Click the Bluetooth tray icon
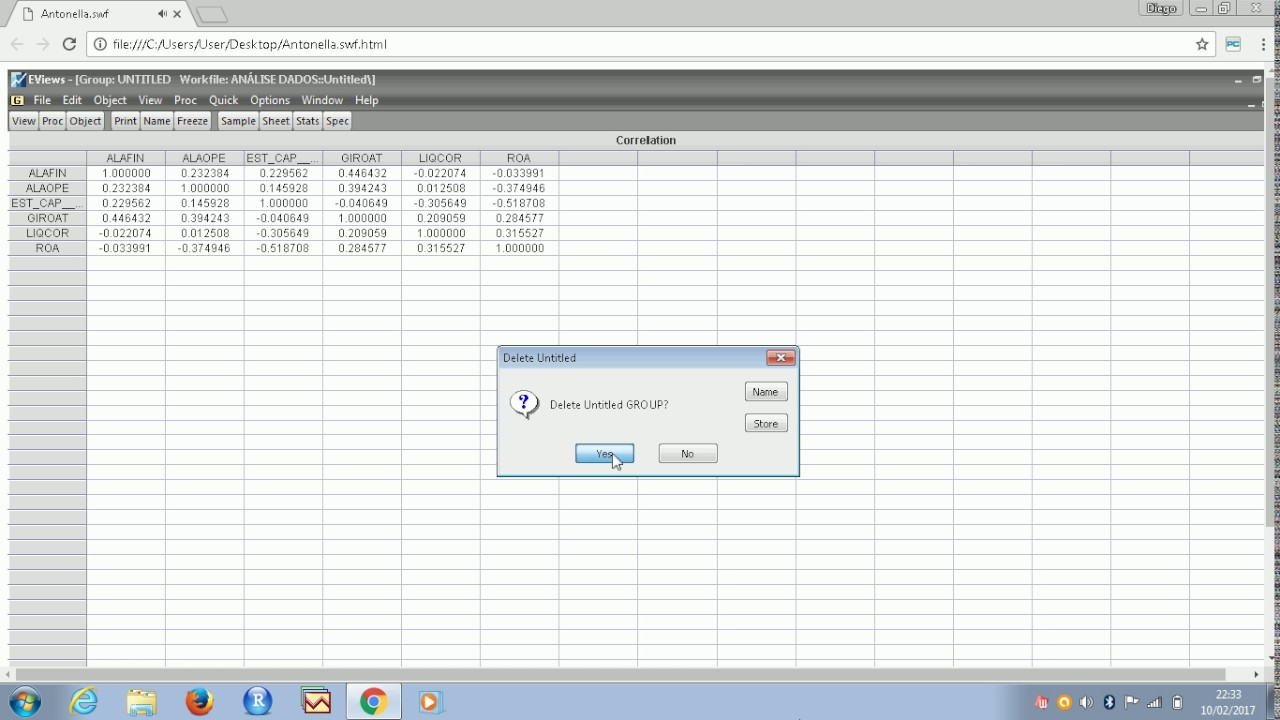Screen dimensions: 1280x720 1109,702
